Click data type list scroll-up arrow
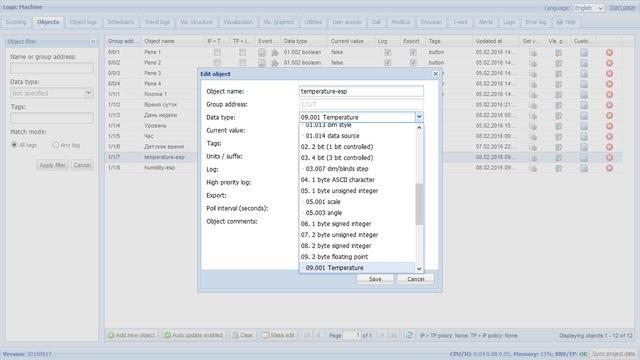The width and height of the screenshot is (640, 360). coord(419,128)
